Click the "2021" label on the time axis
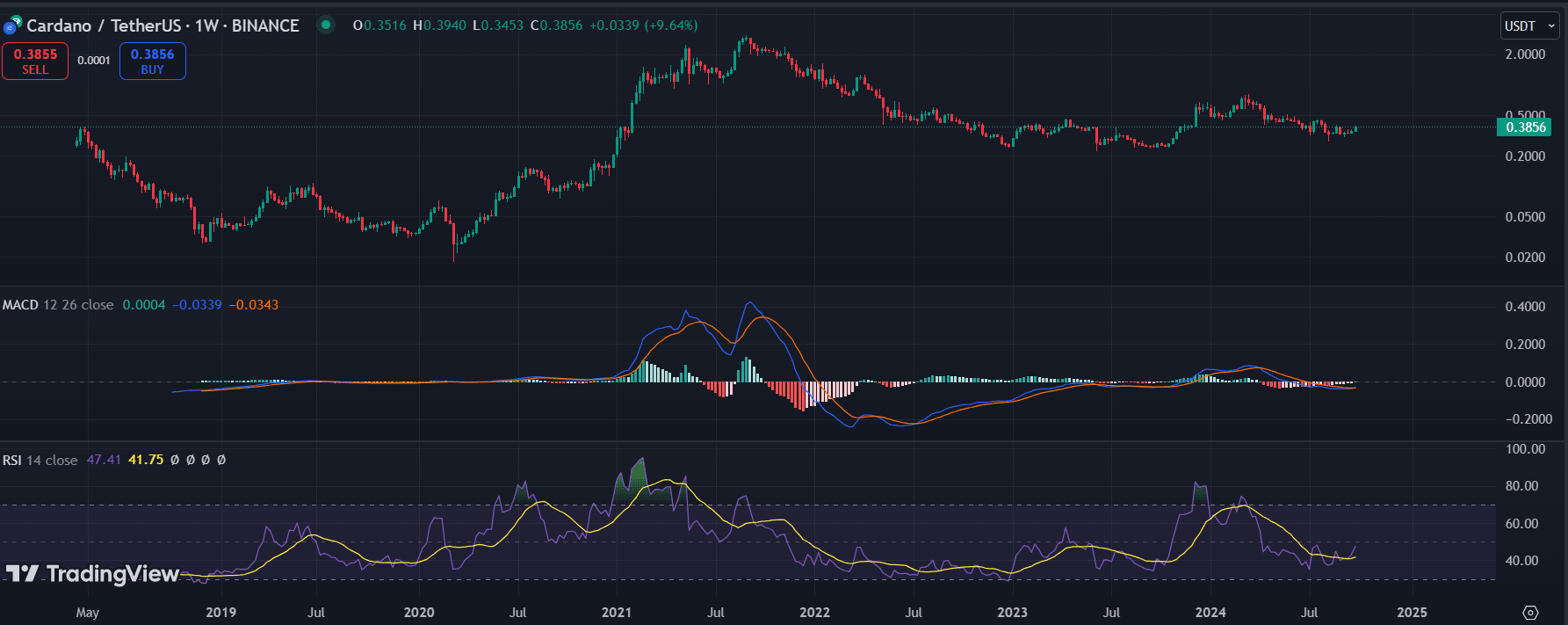This screenshot has height=625, width=1568. [617, 613]
